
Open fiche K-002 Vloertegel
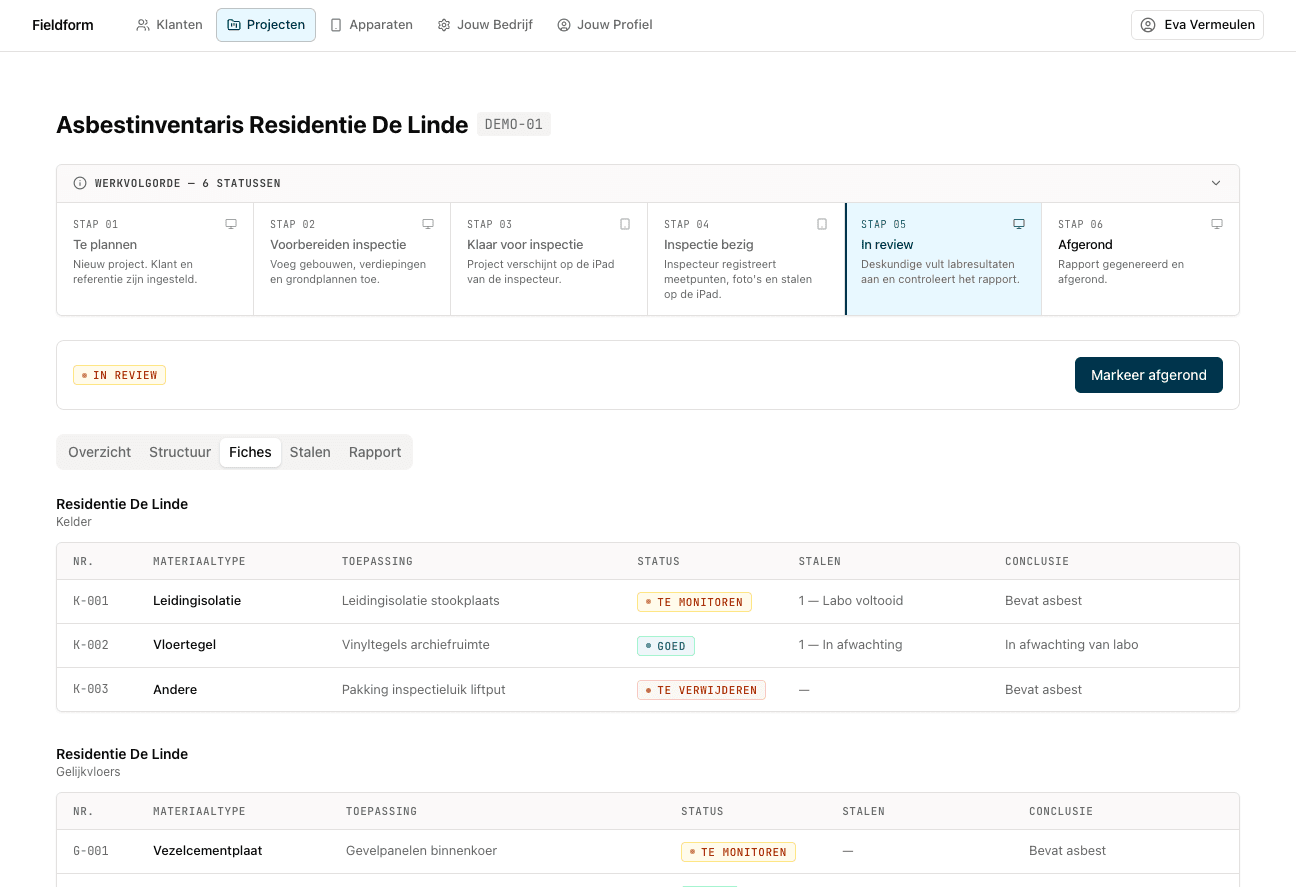(x=648, y=645)
